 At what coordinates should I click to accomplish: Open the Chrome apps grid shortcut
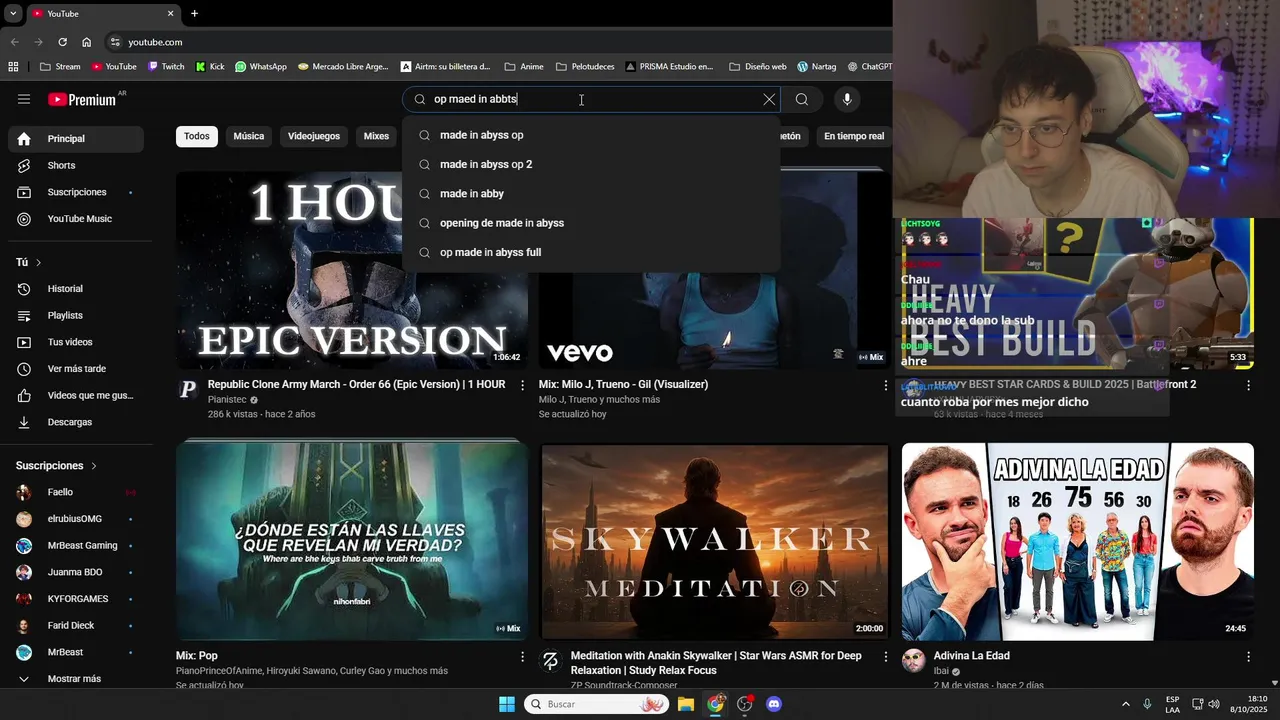[13, 67]
